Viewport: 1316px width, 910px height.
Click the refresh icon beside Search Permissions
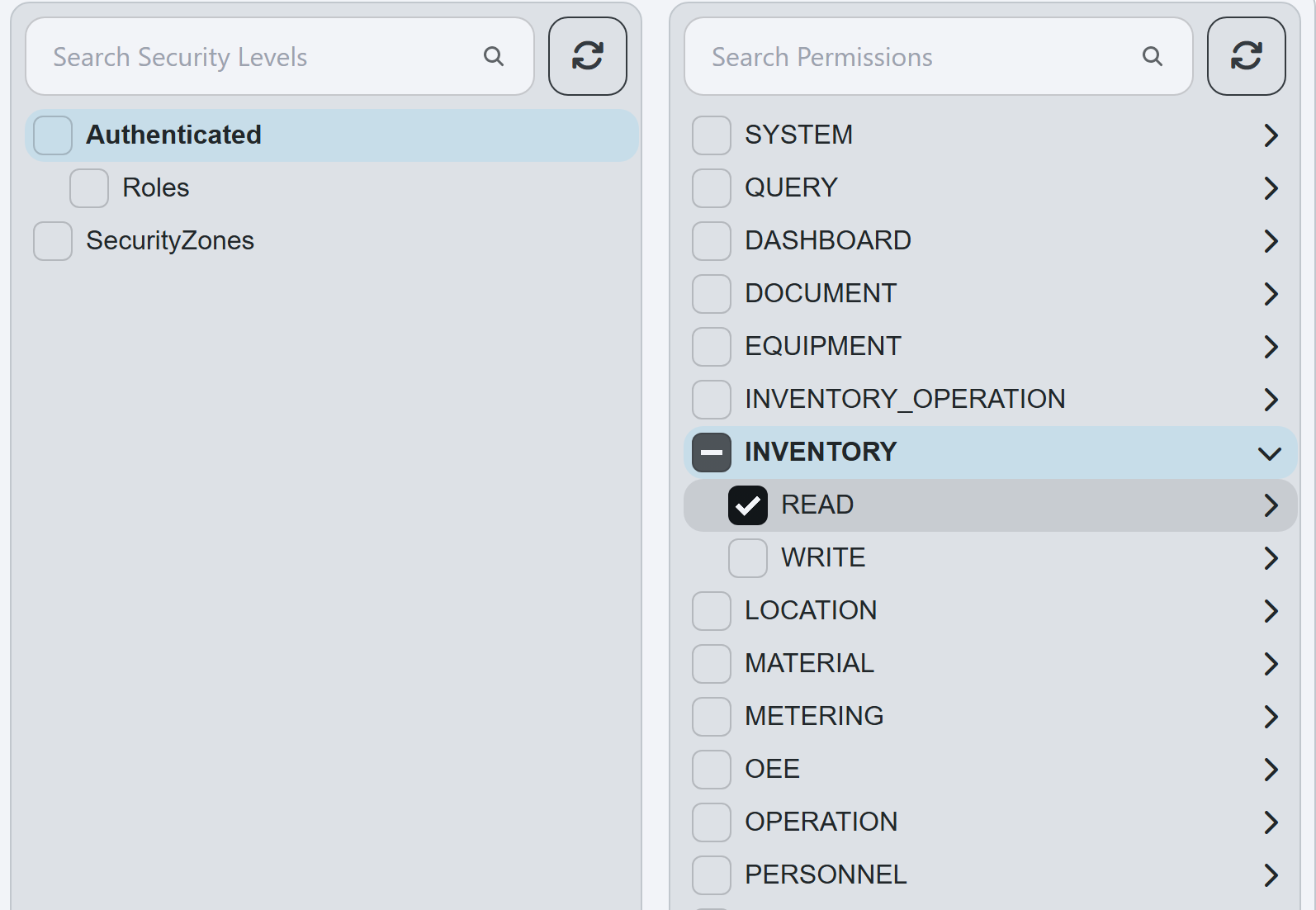(1246, 56)
